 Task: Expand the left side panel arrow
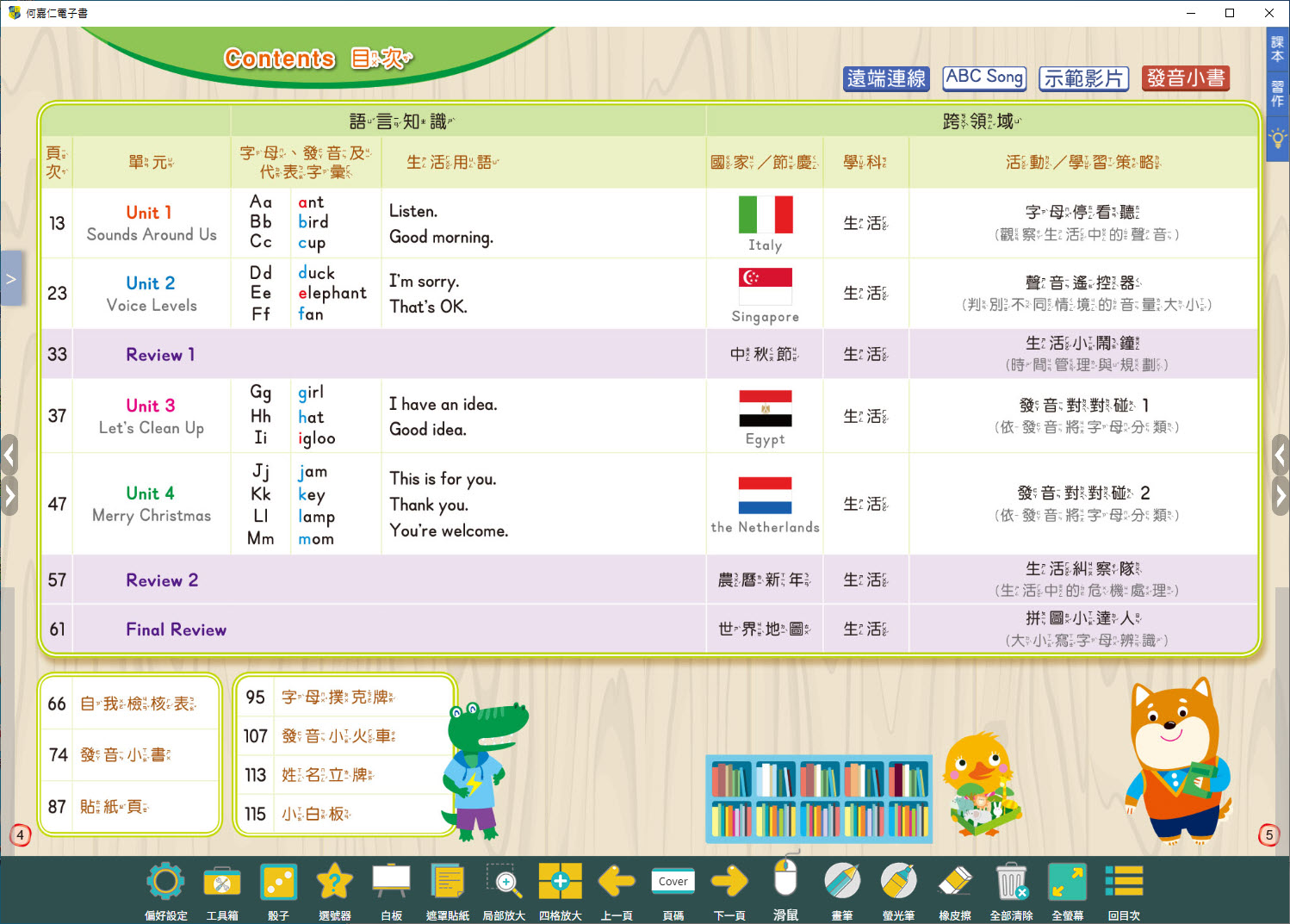click(11, 279)
